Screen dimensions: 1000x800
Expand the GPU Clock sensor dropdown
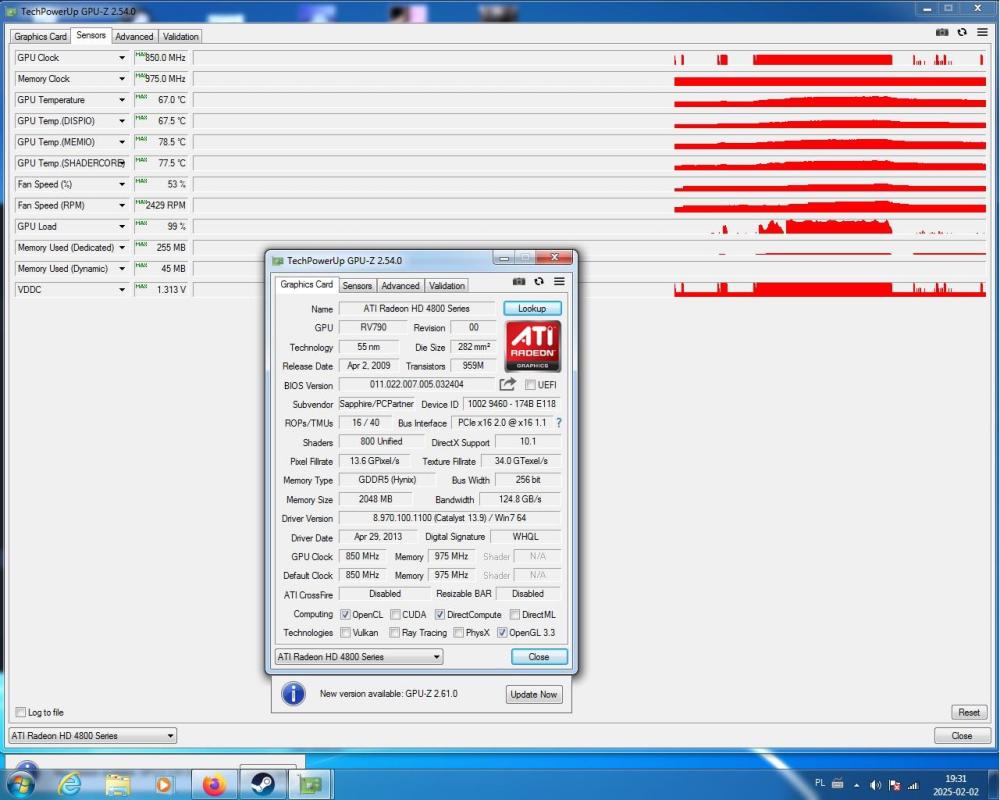click(122, 58)
